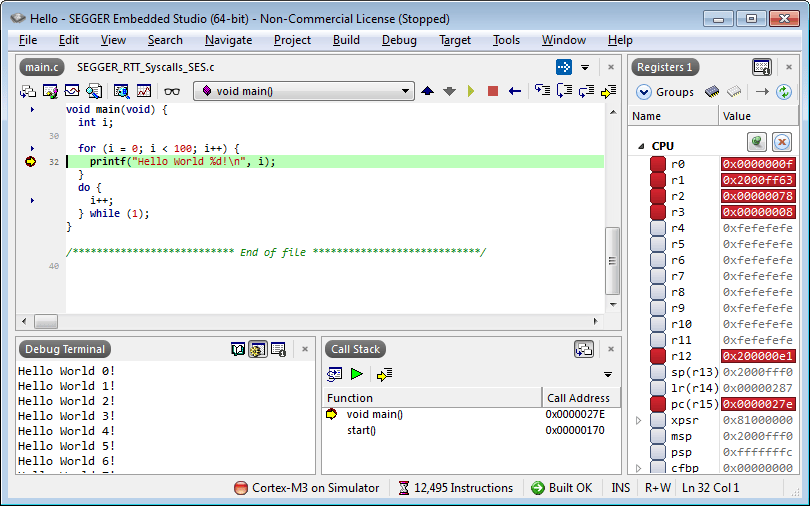Open the Call Stack options dropdown arrow

tap(608, 374)
